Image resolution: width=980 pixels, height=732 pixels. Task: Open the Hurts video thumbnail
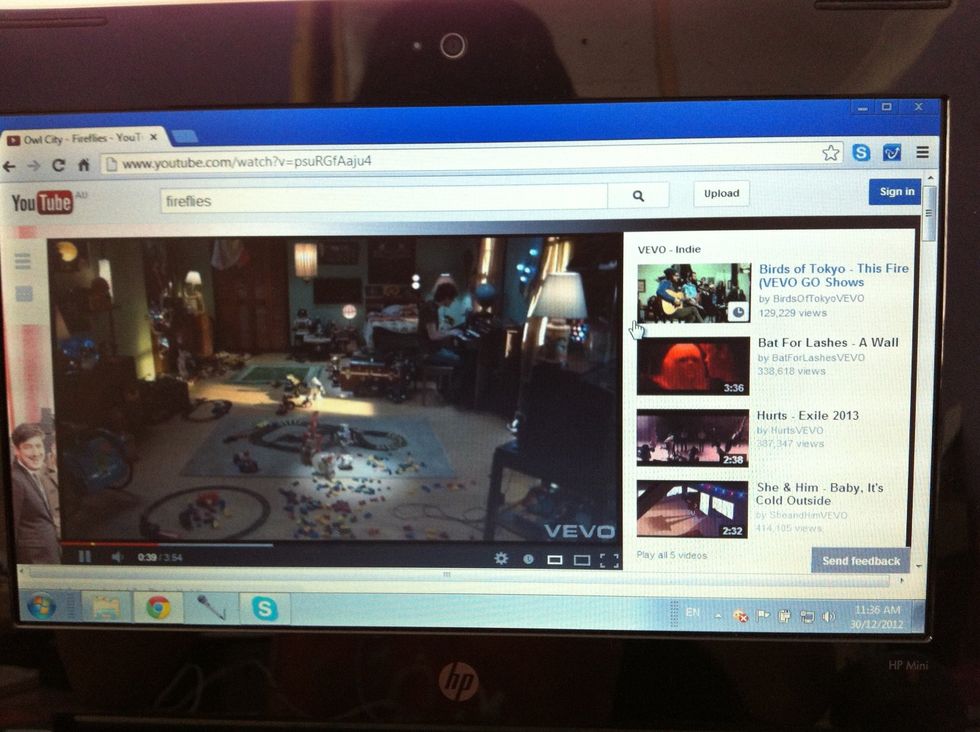coord(692,438)
